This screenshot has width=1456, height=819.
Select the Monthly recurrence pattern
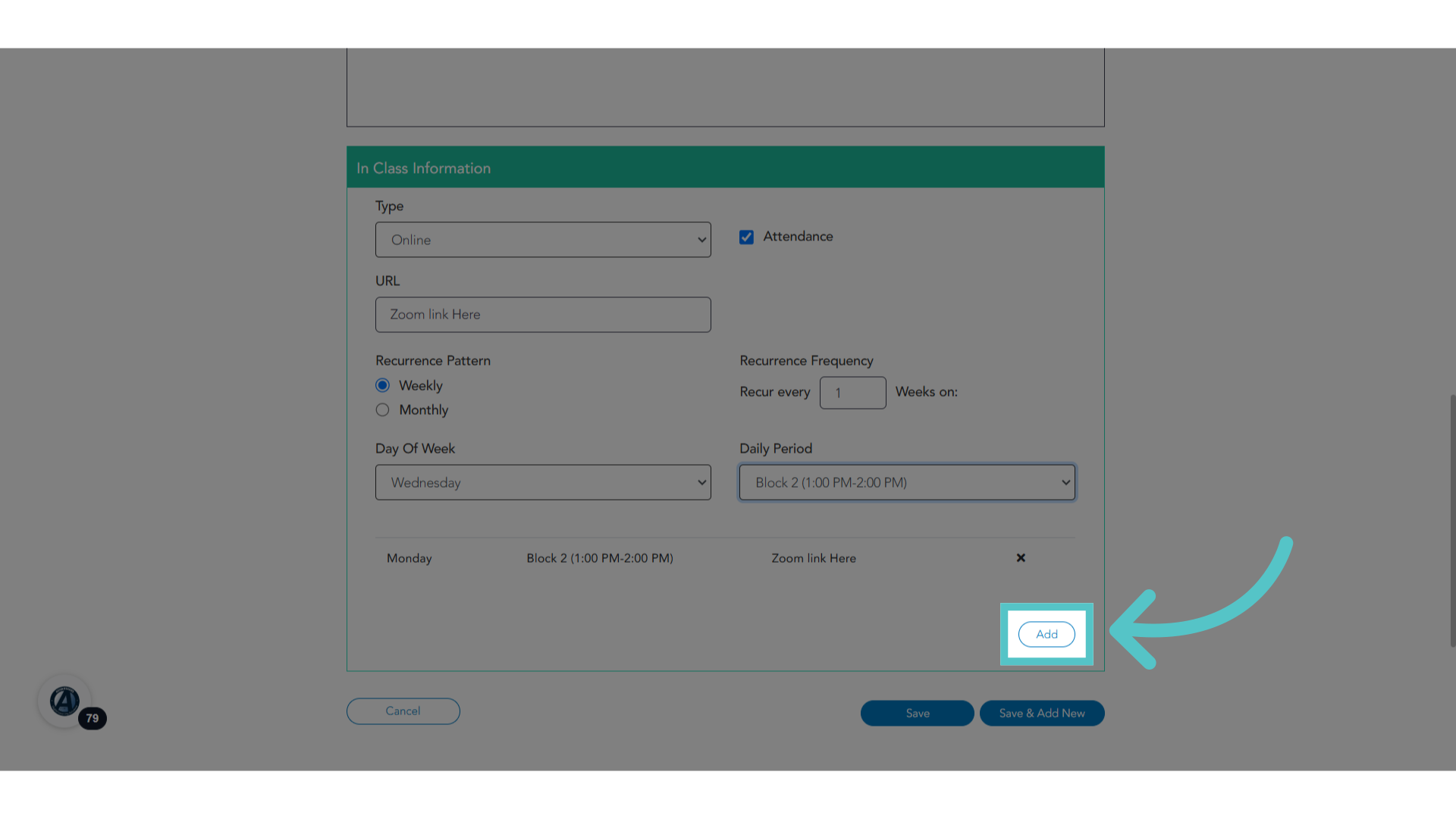383,409
